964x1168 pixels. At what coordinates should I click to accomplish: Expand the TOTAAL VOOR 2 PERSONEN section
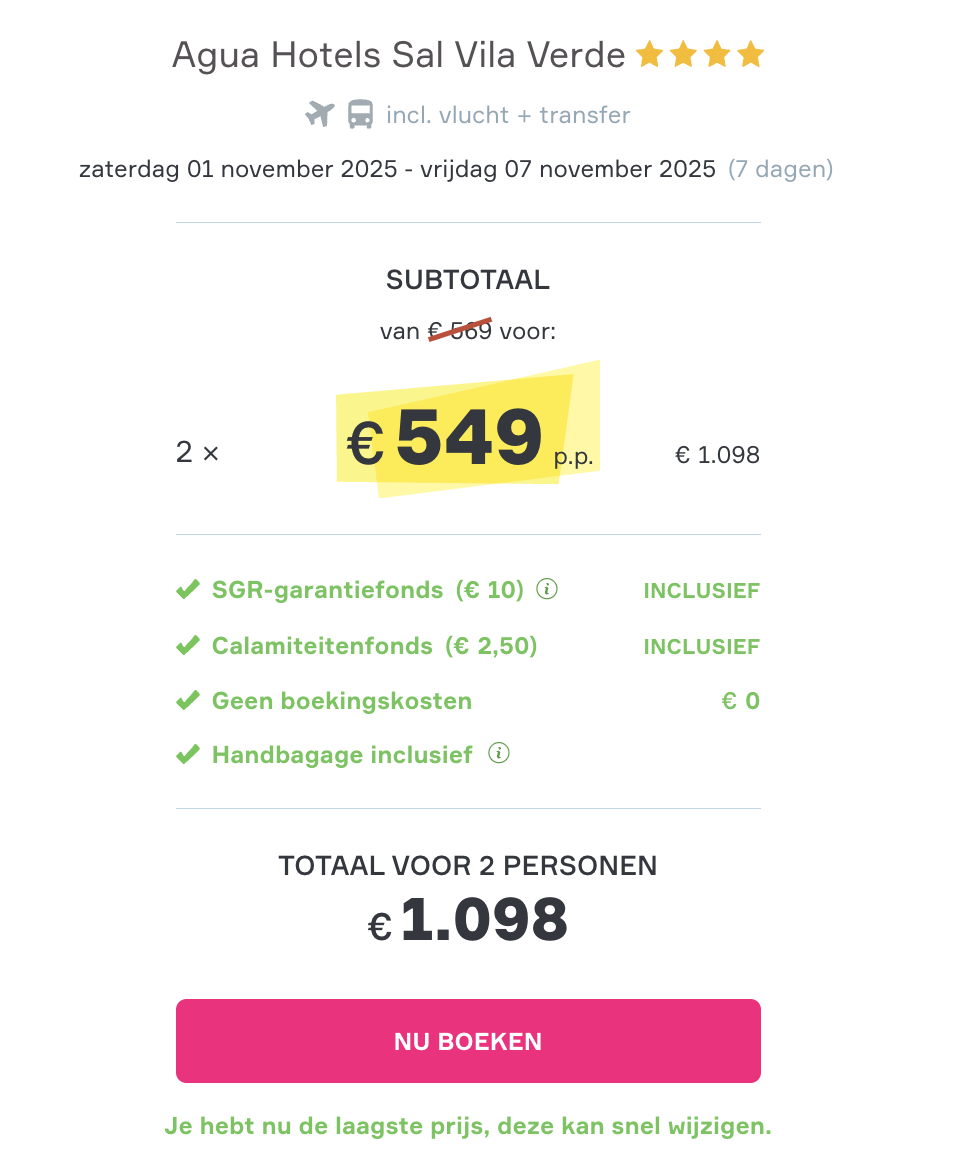coord(468,866)
